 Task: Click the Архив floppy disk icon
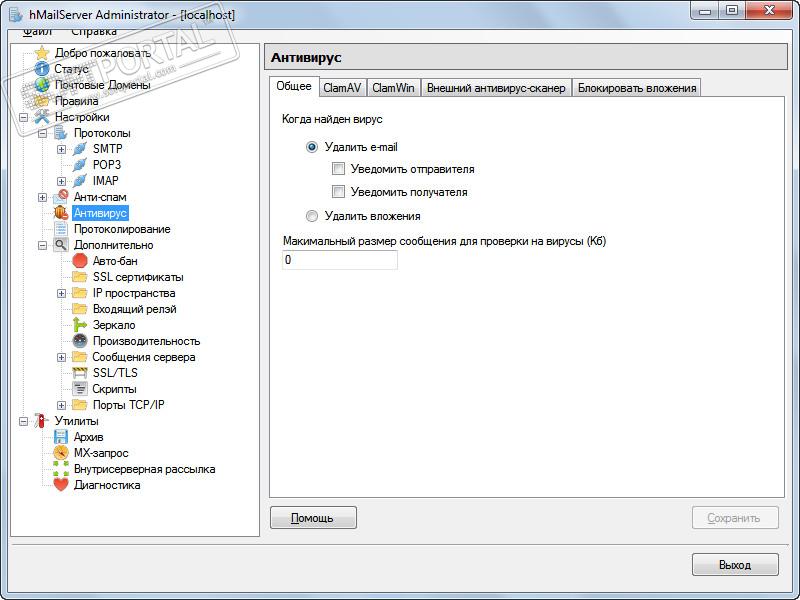61,437
